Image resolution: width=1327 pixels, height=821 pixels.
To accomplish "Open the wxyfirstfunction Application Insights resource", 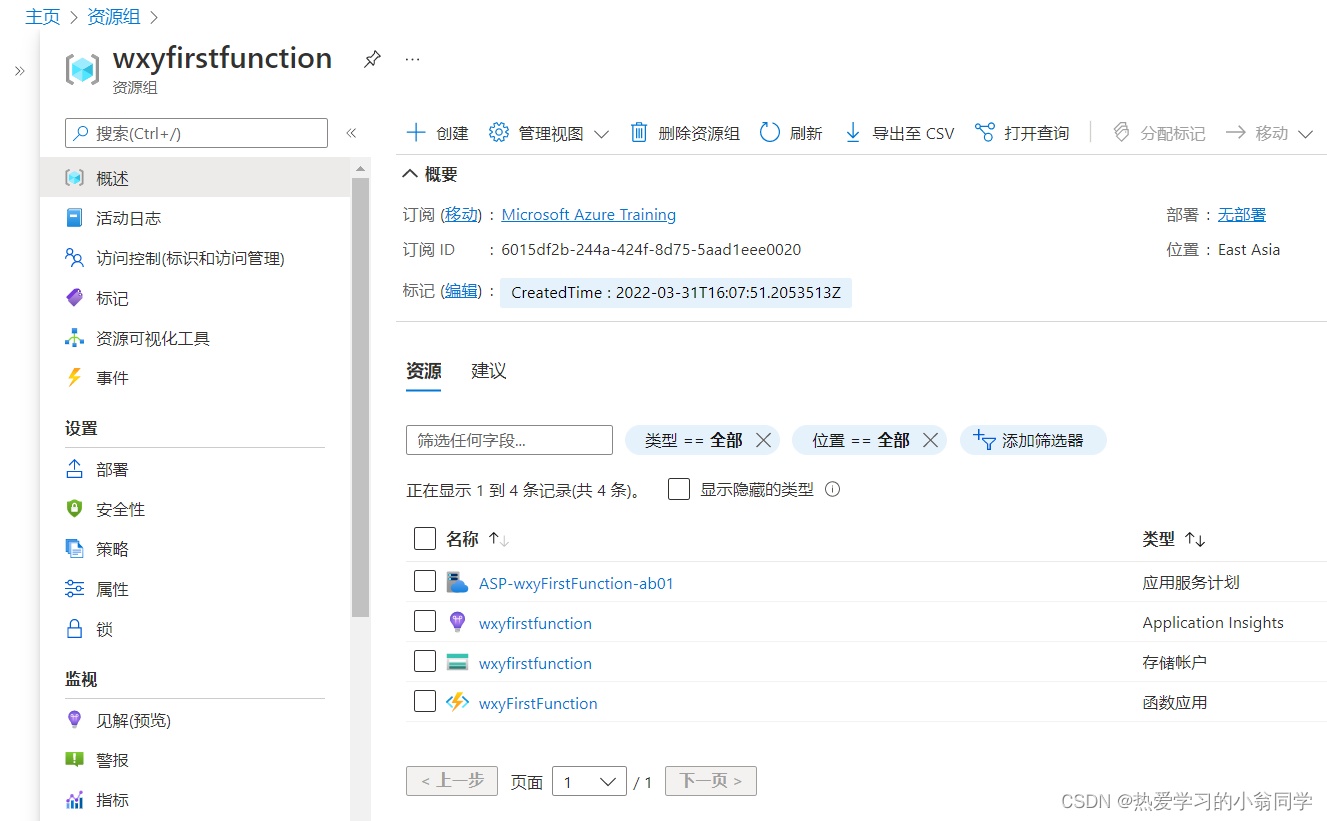I will [535, 623].
